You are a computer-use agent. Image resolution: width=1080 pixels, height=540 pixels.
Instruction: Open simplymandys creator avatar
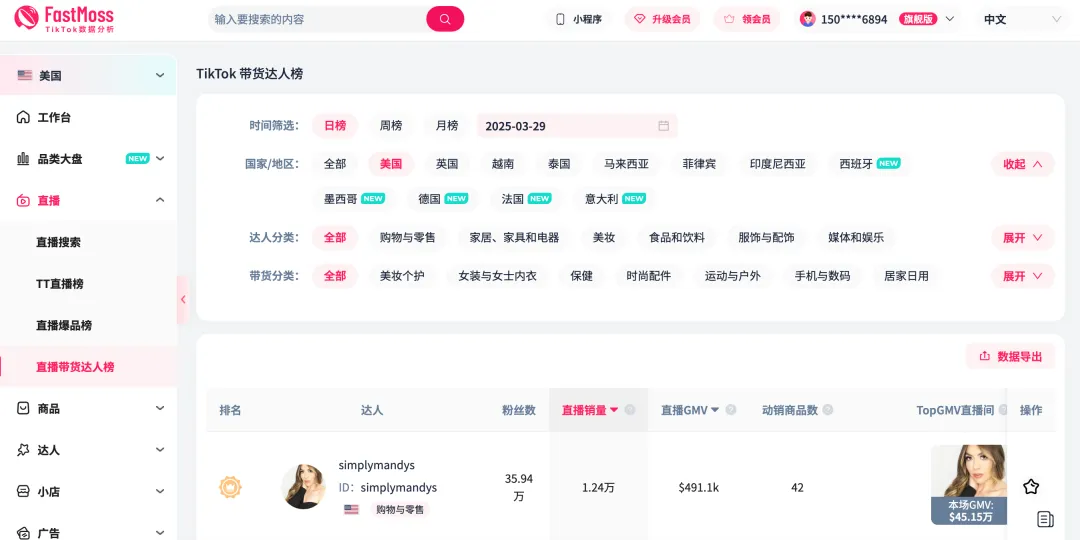[304, 487]
